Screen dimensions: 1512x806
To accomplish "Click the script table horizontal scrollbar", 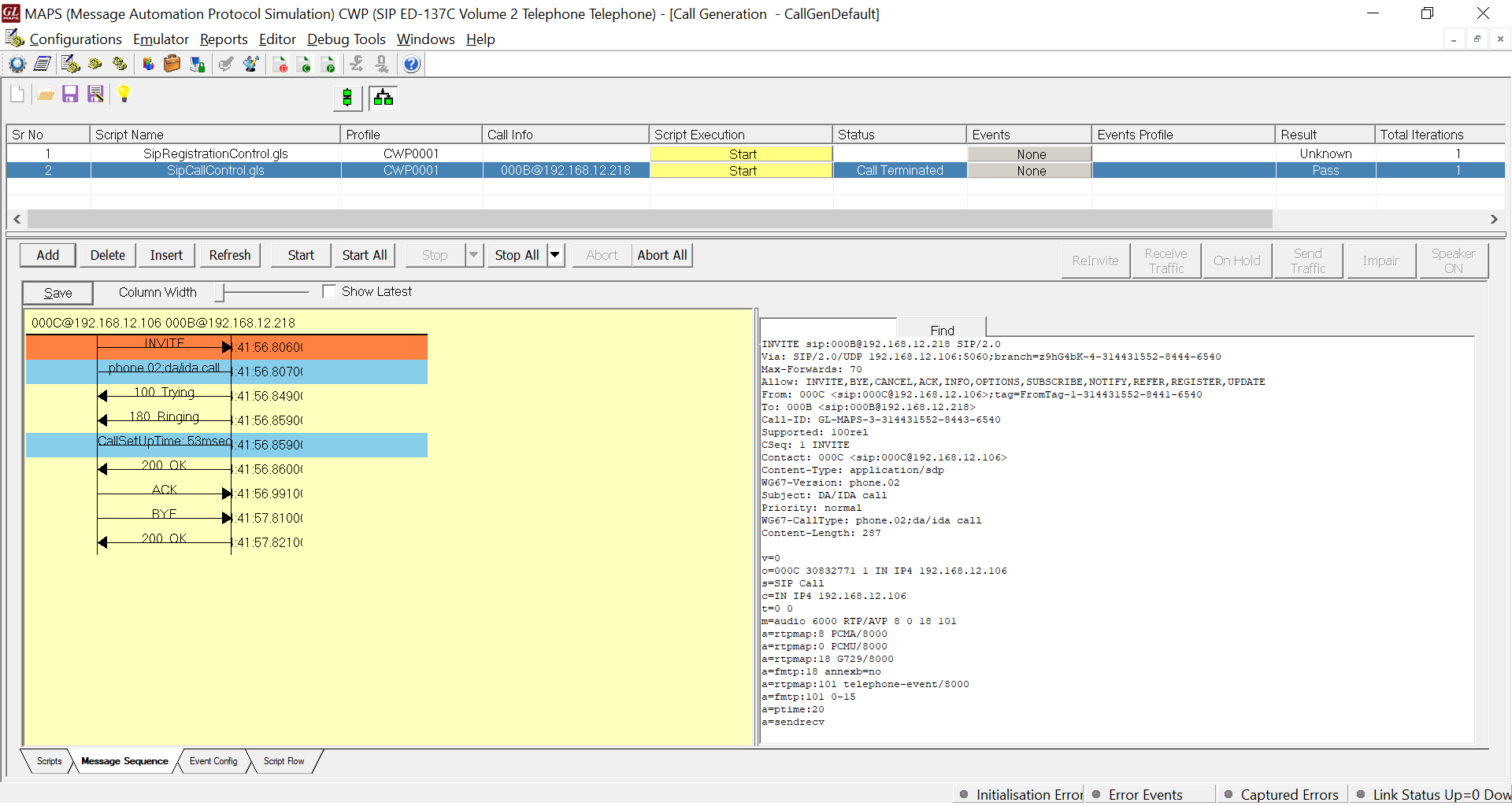I will [x=650, y=219].
